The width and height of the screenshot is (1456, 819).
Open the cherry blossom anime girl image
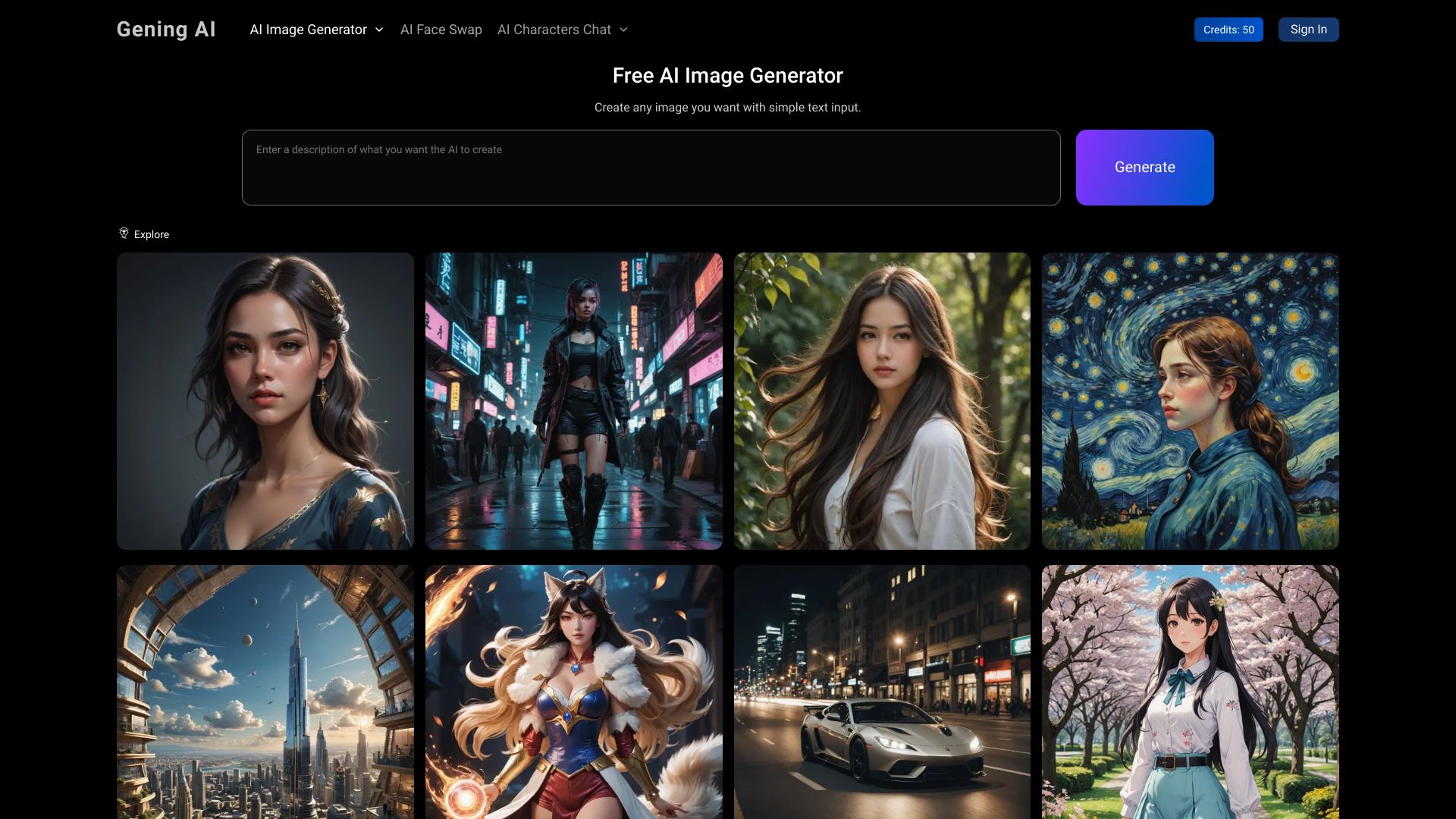[1190, 692]
